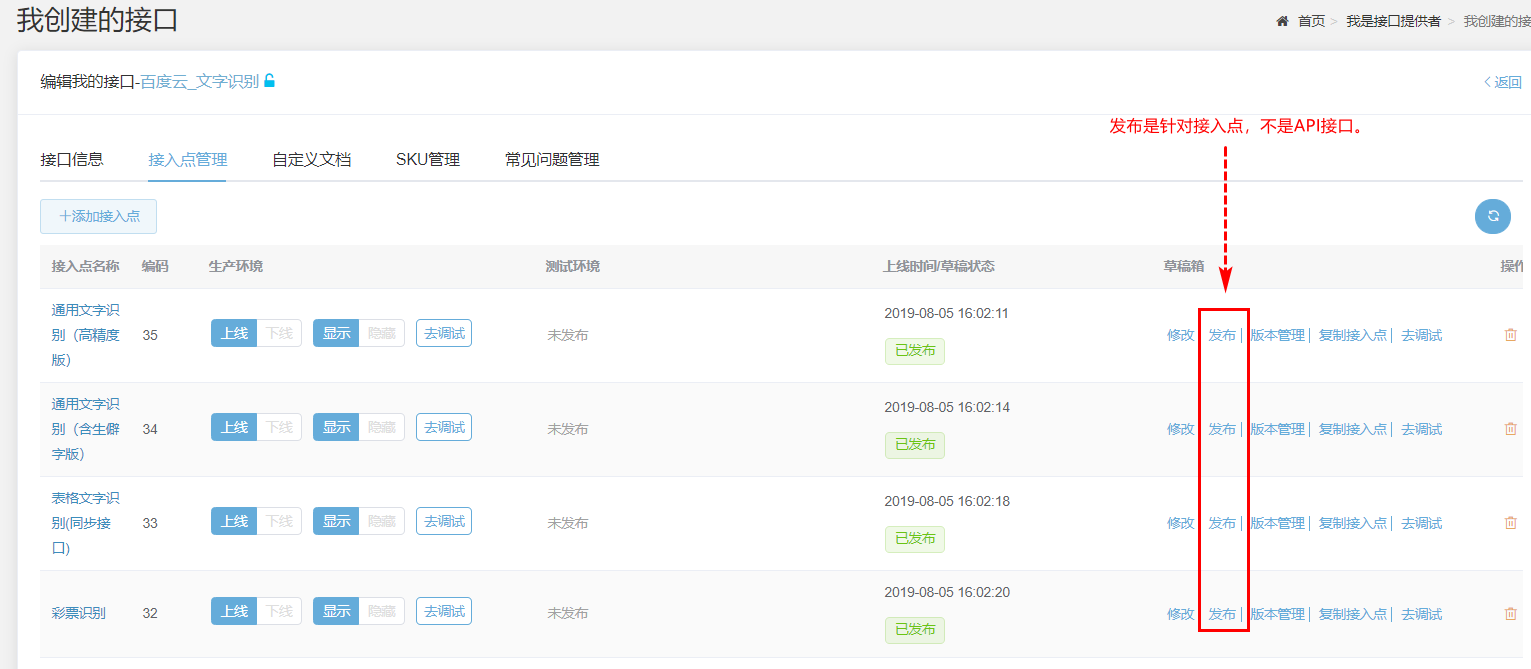Click the unlock icon beside 百度云_文字识别
This screenshot has height=669, width=1531.
(269, 81)
